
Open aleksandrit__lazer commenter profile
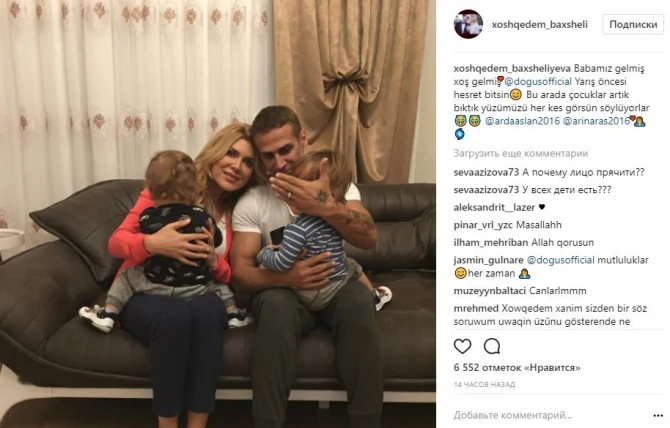494,208
